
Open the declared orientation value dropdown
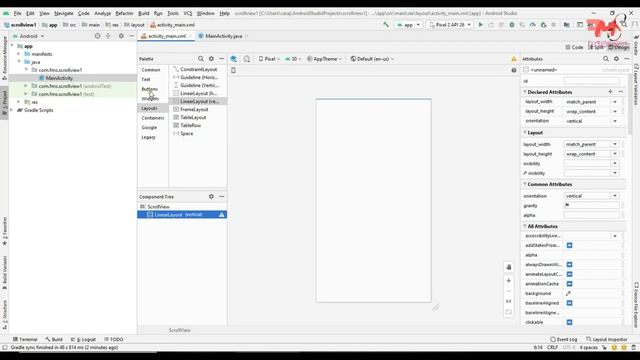[x=615, y=121]
